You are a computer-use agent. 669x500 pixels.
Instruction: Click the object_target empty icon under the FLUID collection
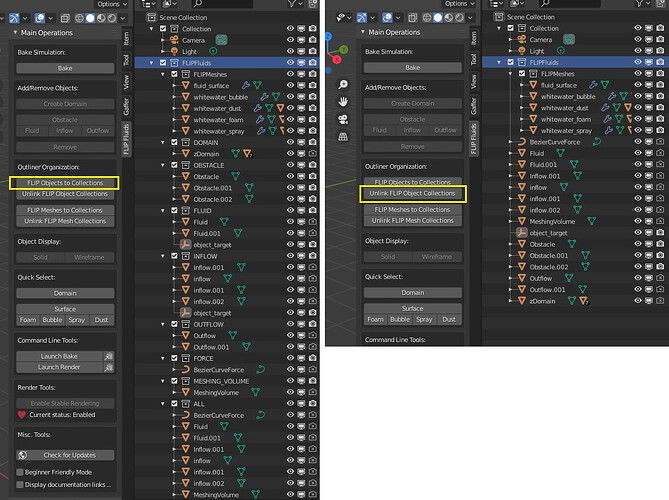point(185,244)
